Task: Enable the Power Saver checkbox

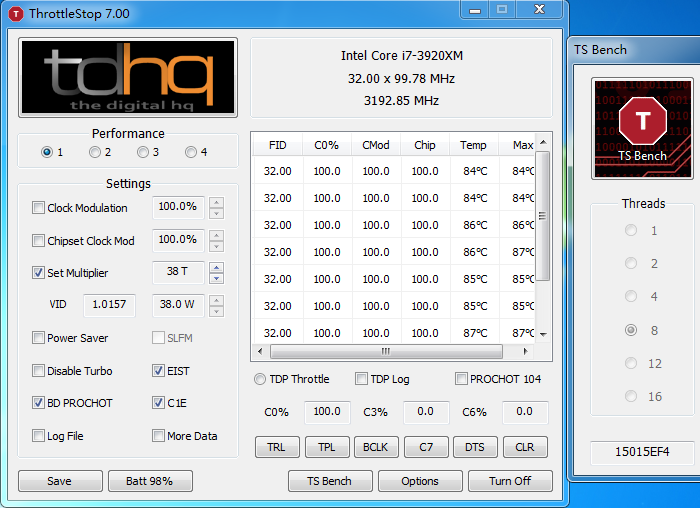Action: click(38, 337)
